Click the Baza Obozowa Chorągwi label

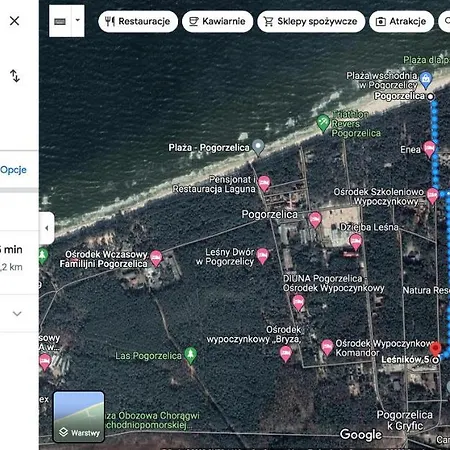152,420
